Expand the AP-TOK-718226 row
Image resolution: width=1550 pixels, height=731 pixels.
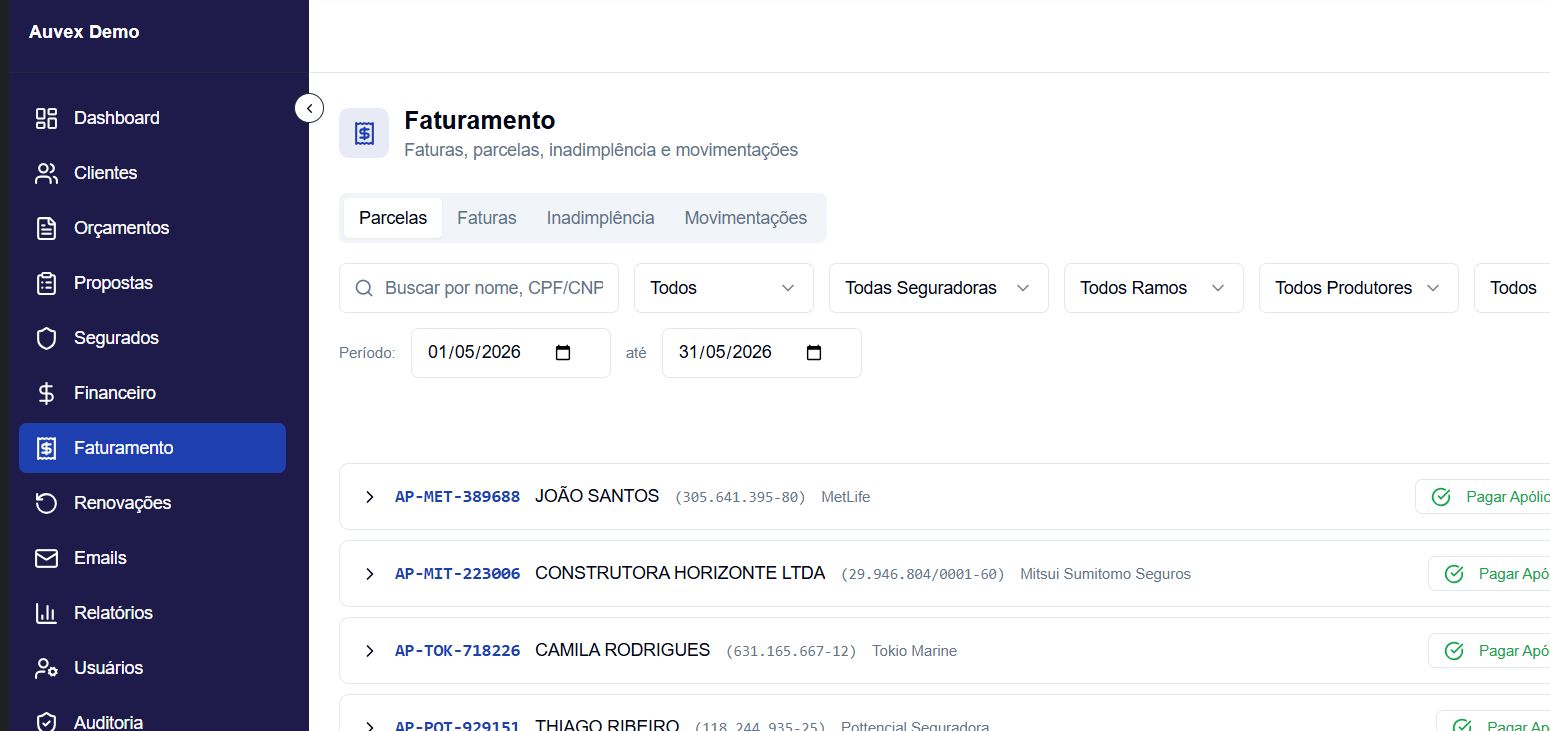point(369,651)
